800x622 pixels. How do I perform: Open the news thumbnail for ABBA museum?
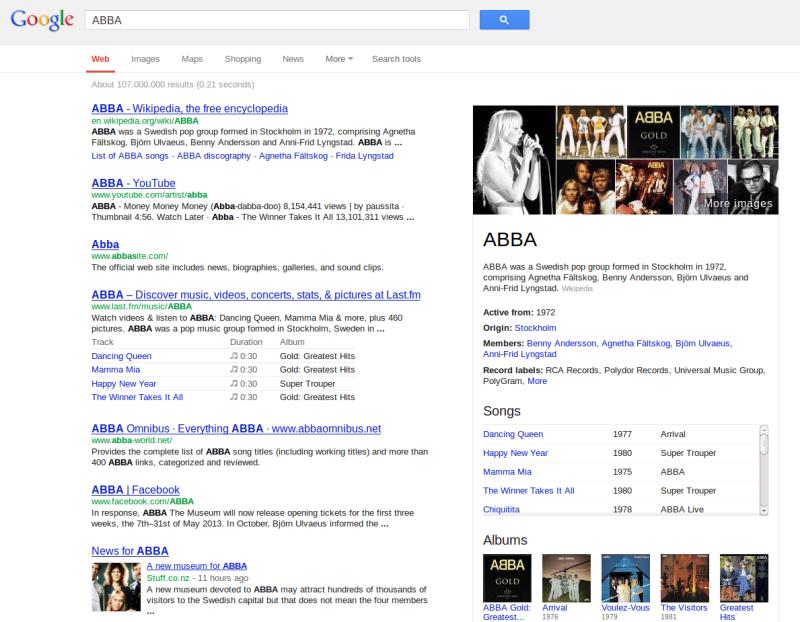(116, 587)
